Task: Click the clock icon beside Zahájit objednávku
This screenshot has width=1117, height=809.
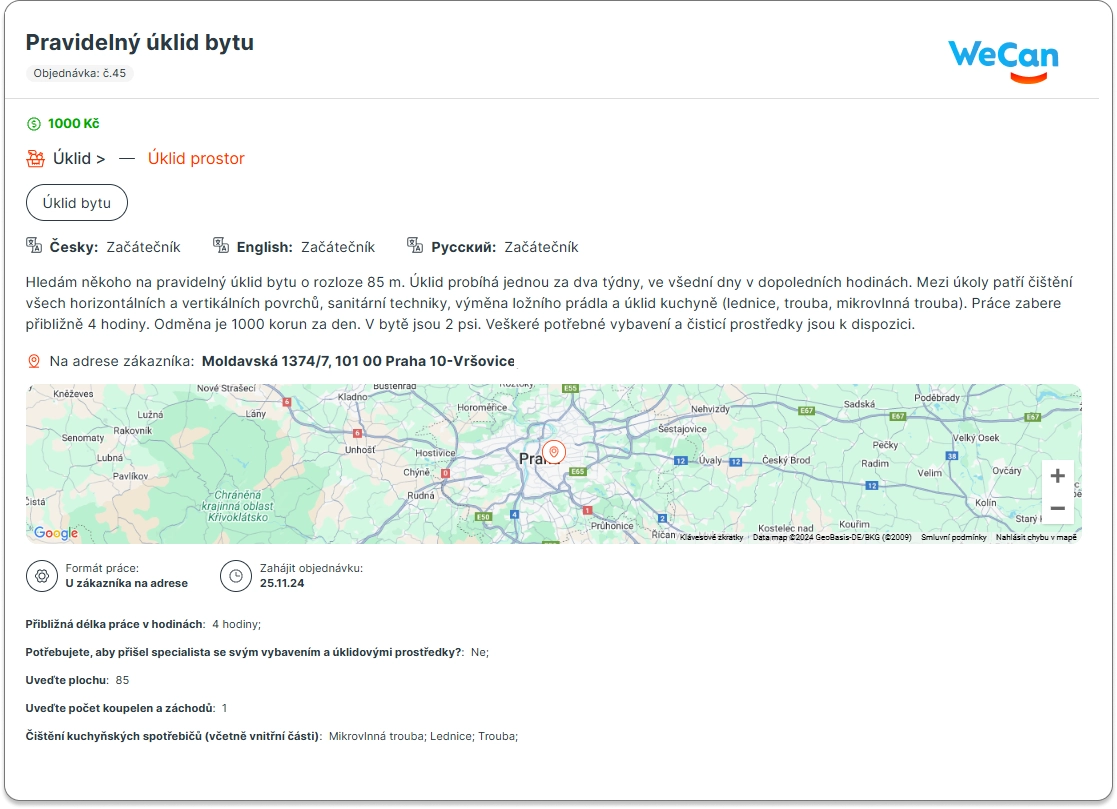Action: click(x=236, y=576)
